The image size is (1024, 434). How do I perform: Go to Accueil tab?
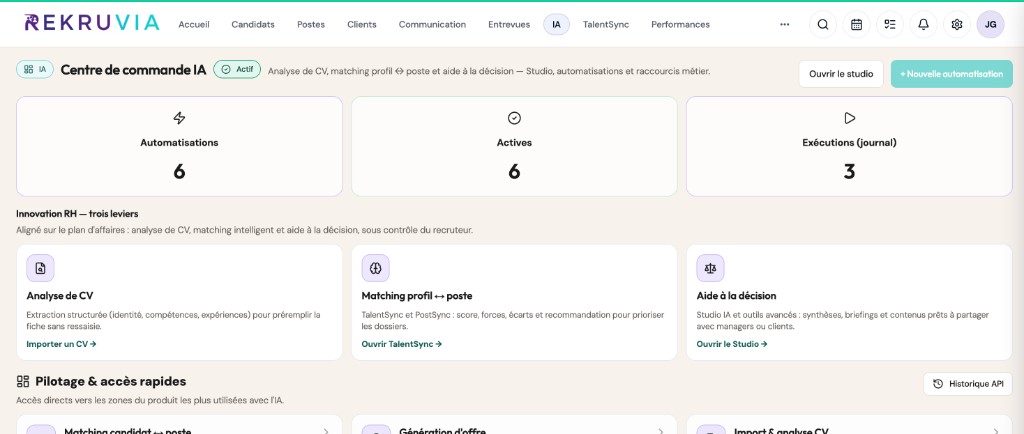(194, 25)
